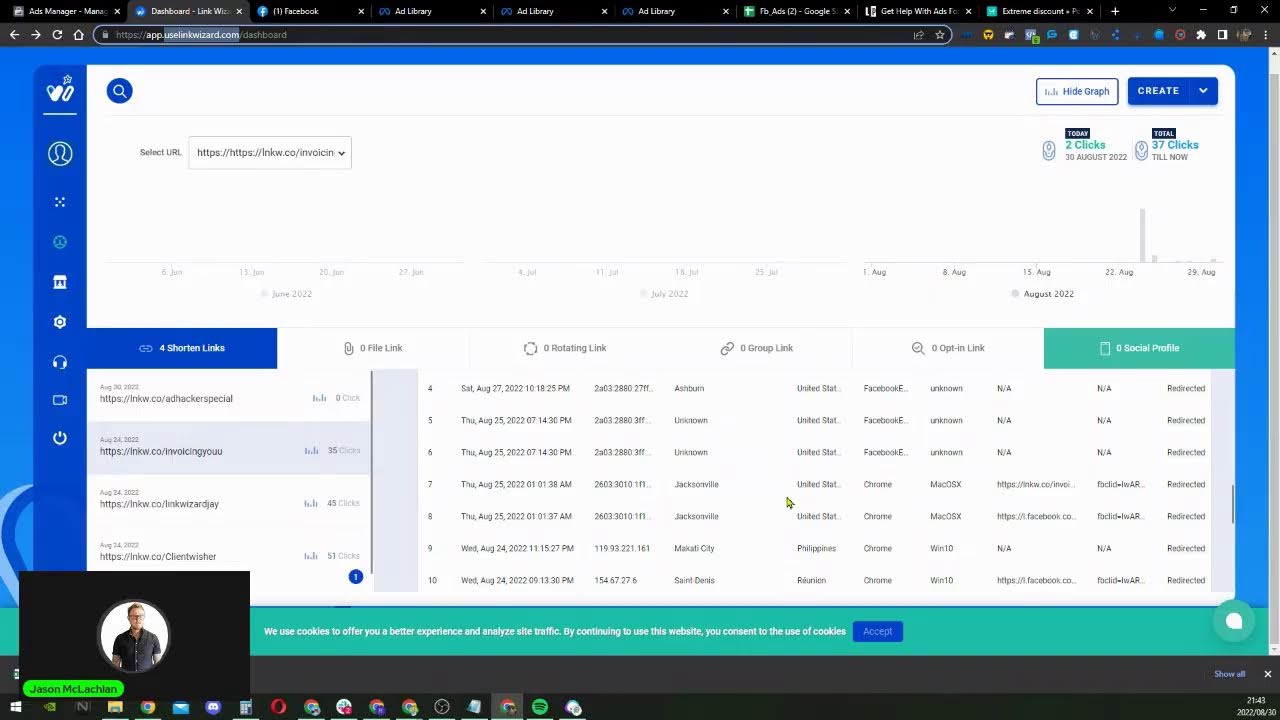Click the MacOSX cell in row 7

click(945, 484)
